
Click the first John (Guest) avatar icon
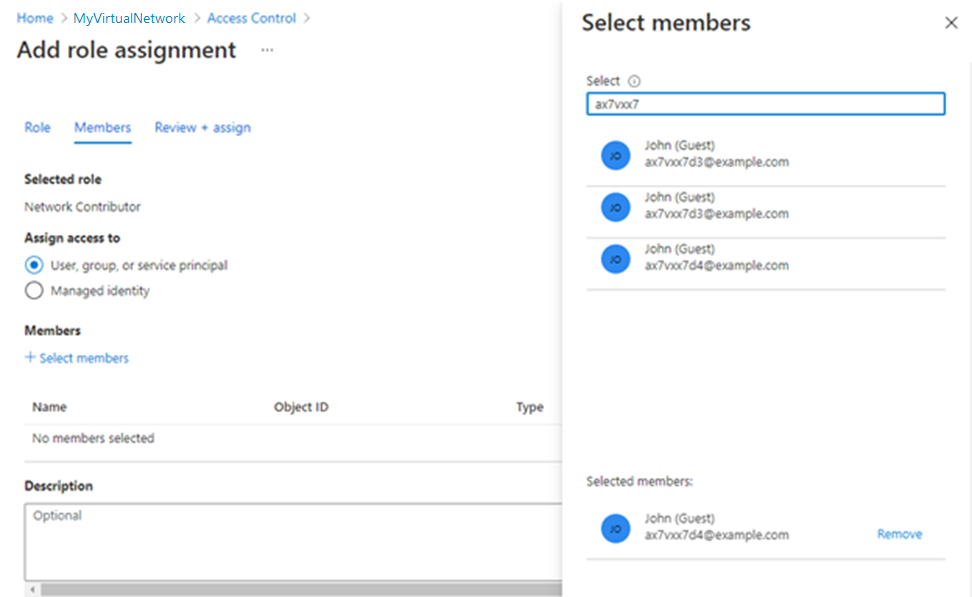[x=615, y=155]
